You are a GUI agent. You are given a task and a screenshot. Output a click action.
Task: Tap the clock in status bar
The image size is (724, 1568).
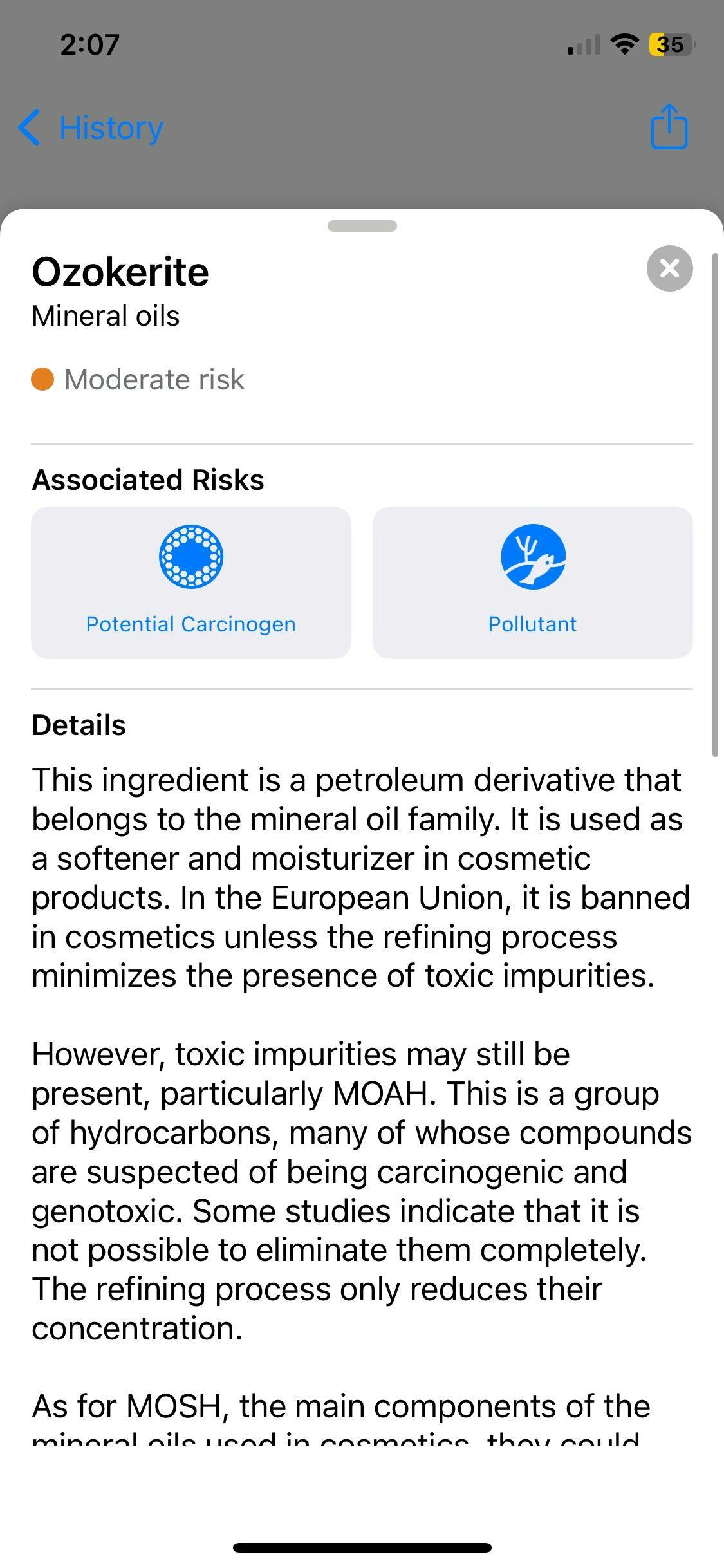coord(90,44)
